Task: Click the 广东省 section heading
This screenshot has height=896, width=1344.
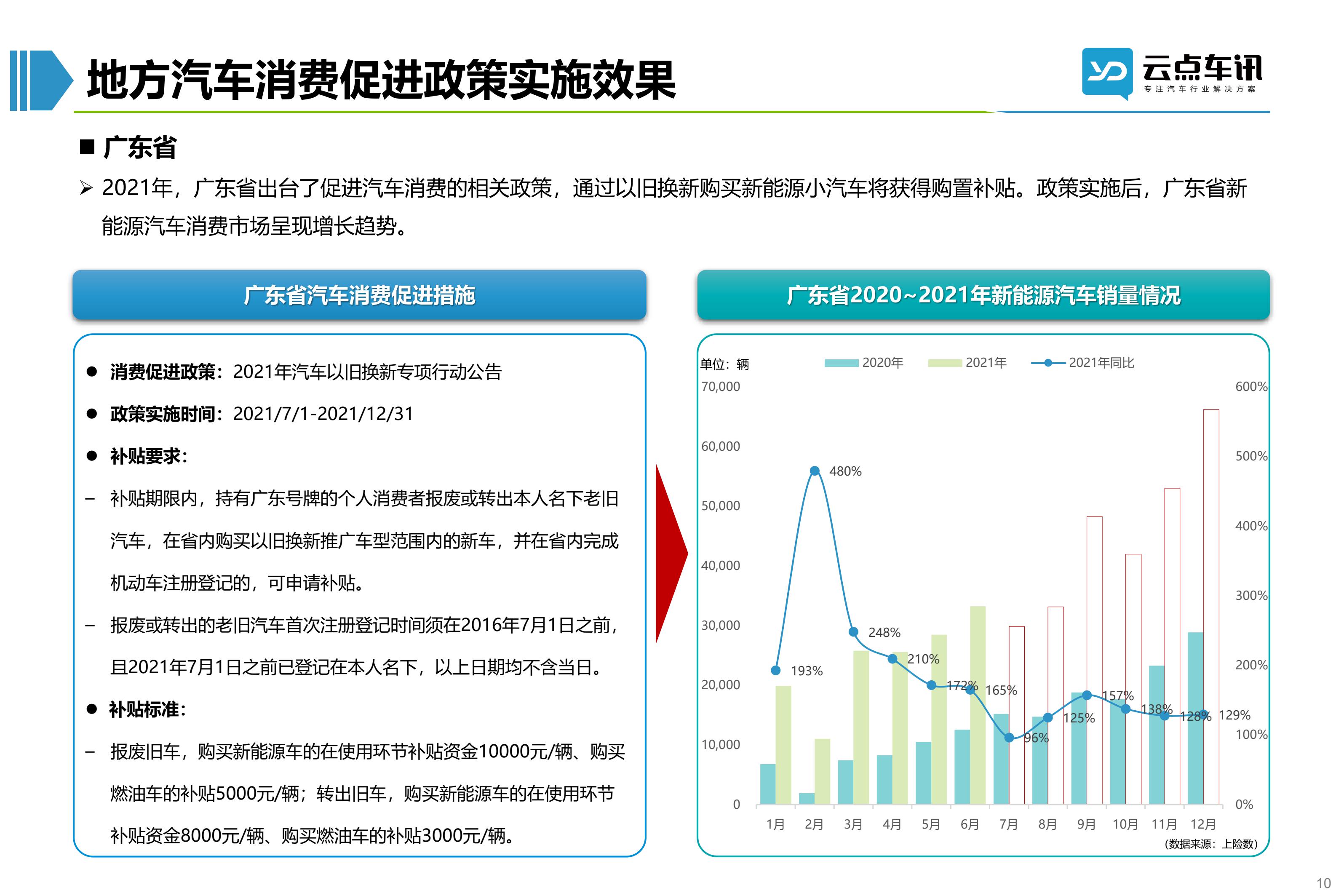Action: [x=139, y=147]
